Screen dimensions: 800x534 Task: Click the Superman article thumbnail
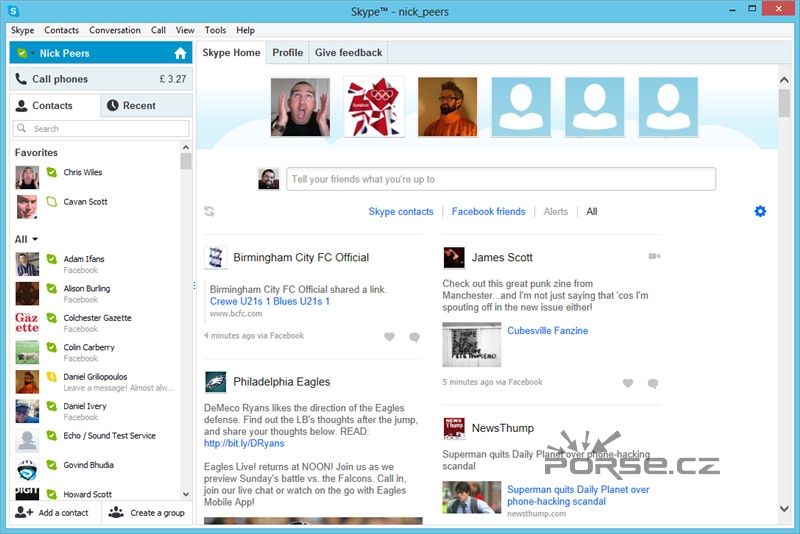(471, 497)
